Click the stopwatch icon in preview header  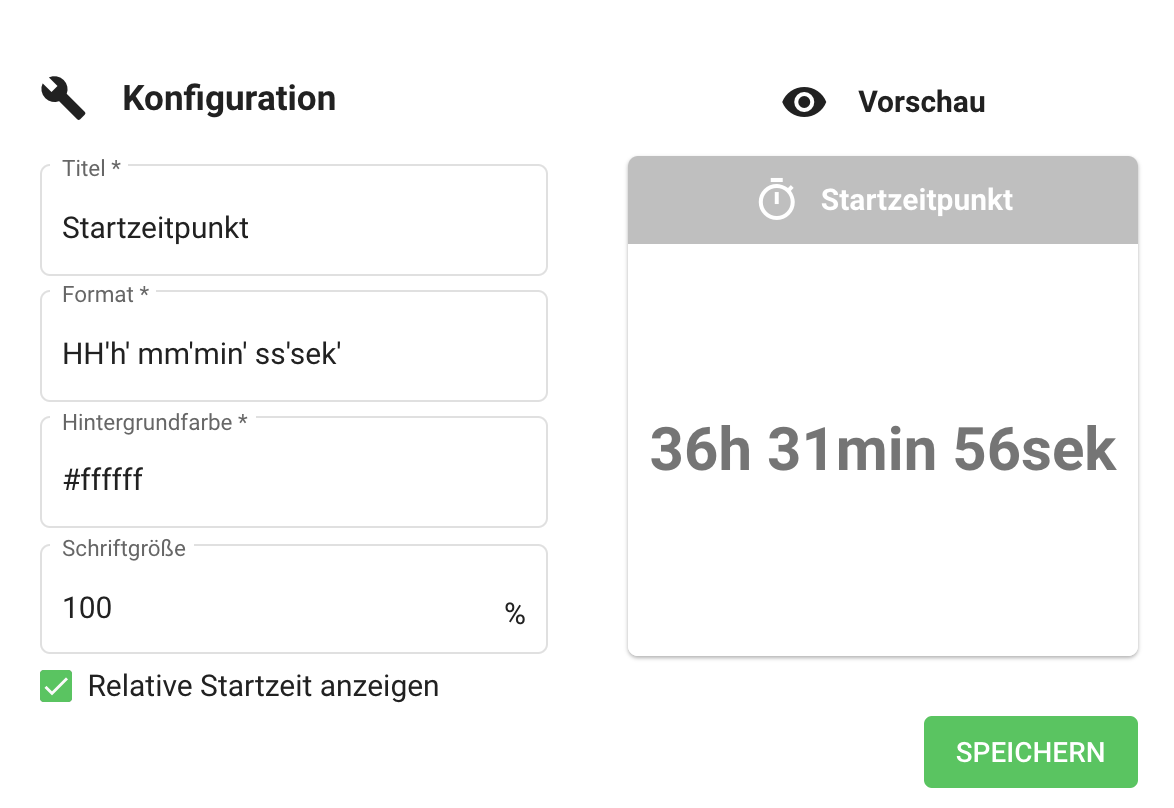click(776, 199)
